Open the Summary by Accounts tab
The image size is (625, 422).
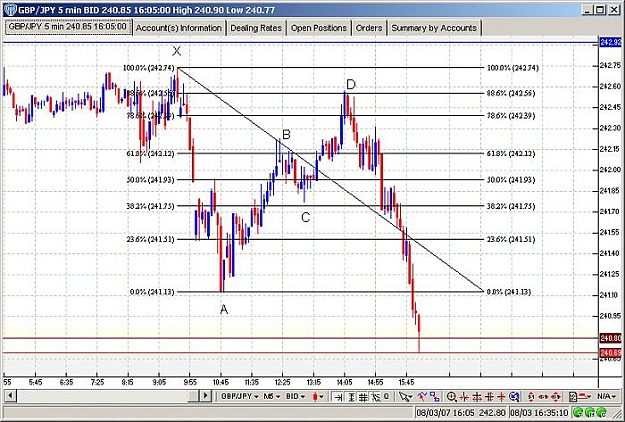pyautogui.click(x=434, y=28)
